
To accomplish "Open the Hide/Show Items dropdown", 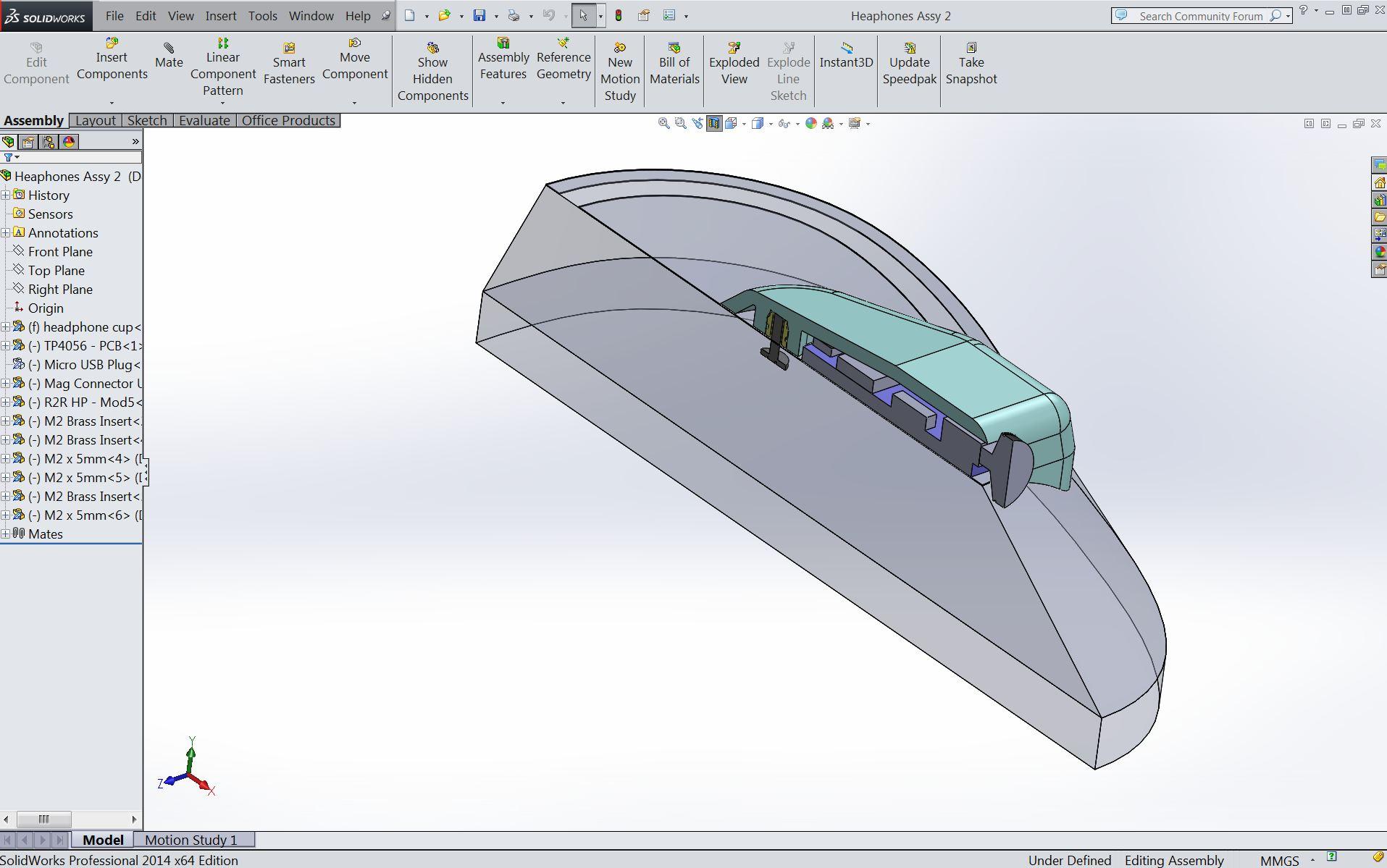I will click(797, 124).
